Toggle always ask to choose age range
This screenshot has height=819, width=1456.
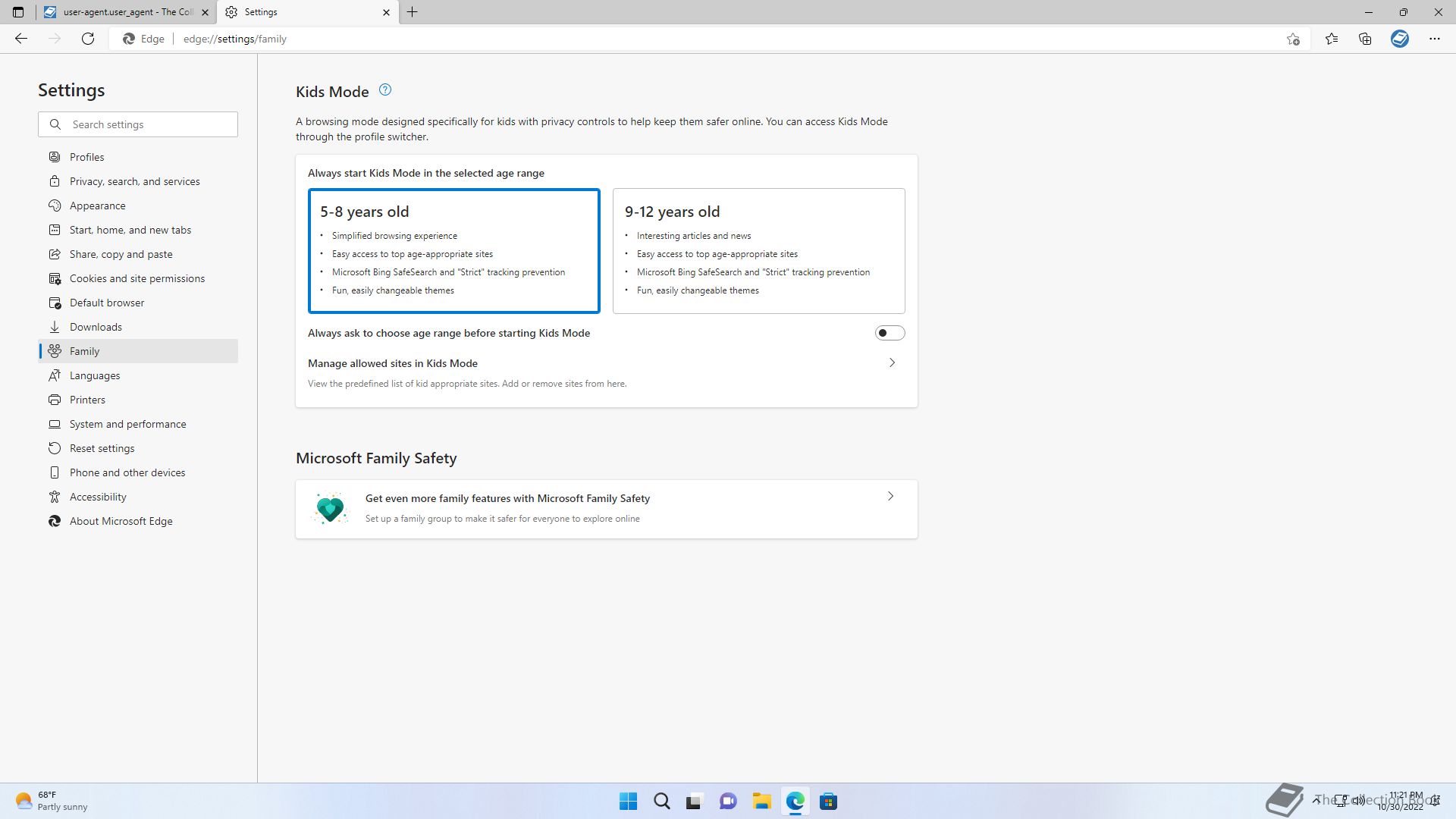(x=890, y=333)
